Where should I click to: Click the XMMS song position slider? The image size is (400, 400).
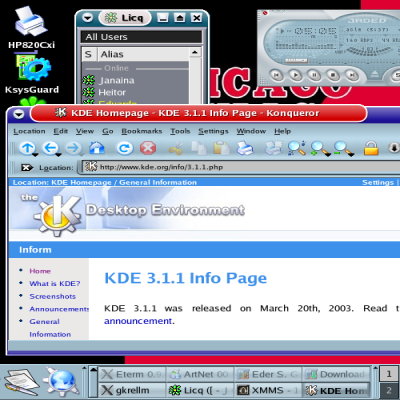tap(296, 61)
